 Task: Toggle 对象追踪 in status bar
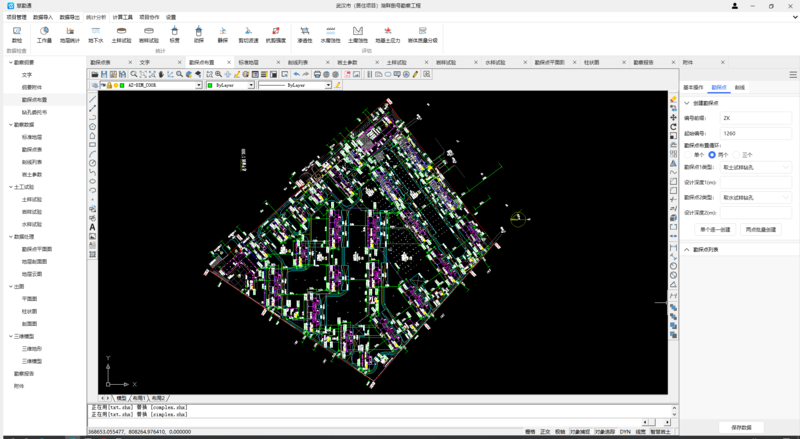point(605,432)
